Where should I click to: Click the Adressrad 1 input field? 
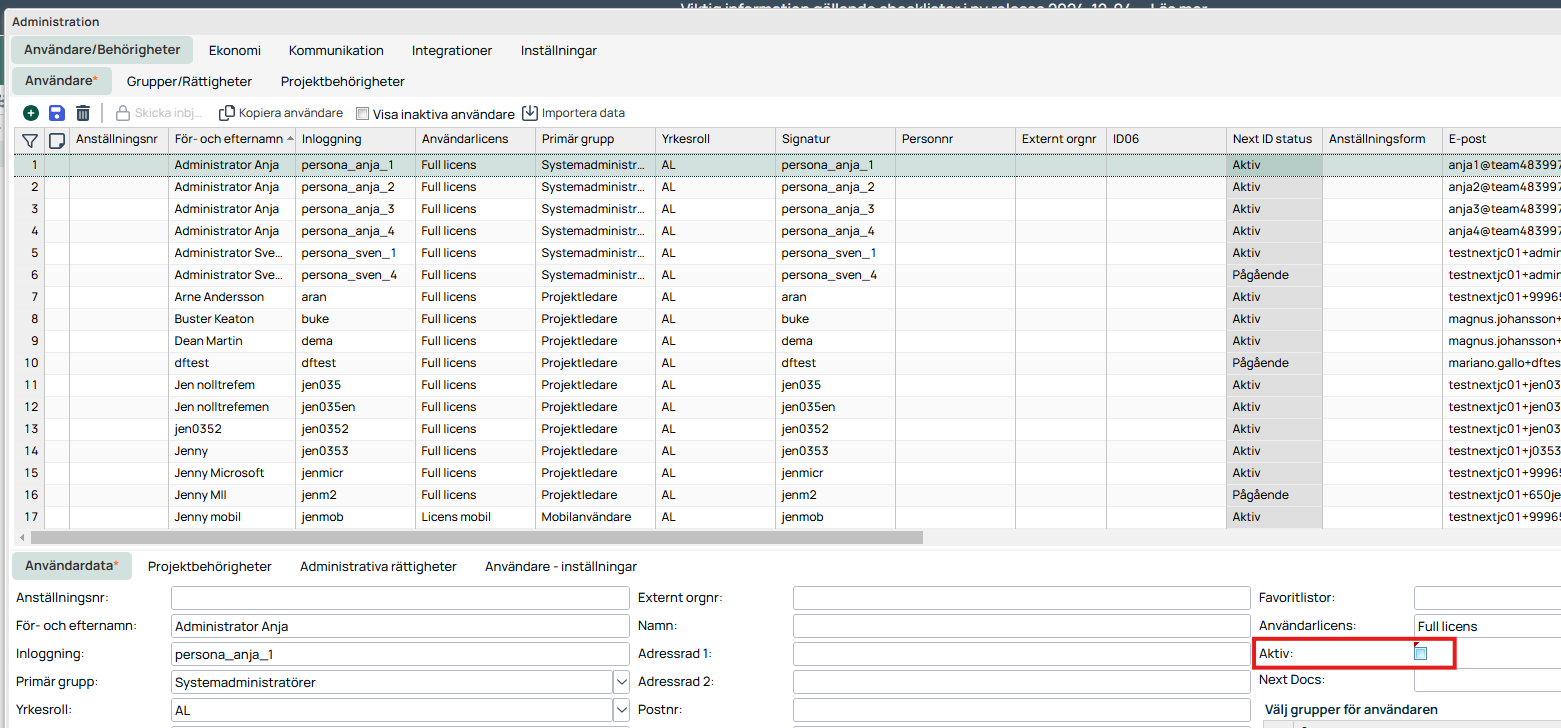coord(1022,654)
